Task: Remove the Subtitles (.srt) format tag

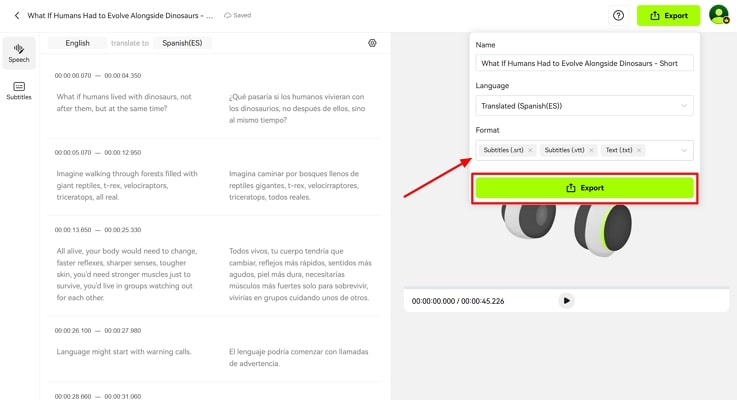Action: [530, 150]
